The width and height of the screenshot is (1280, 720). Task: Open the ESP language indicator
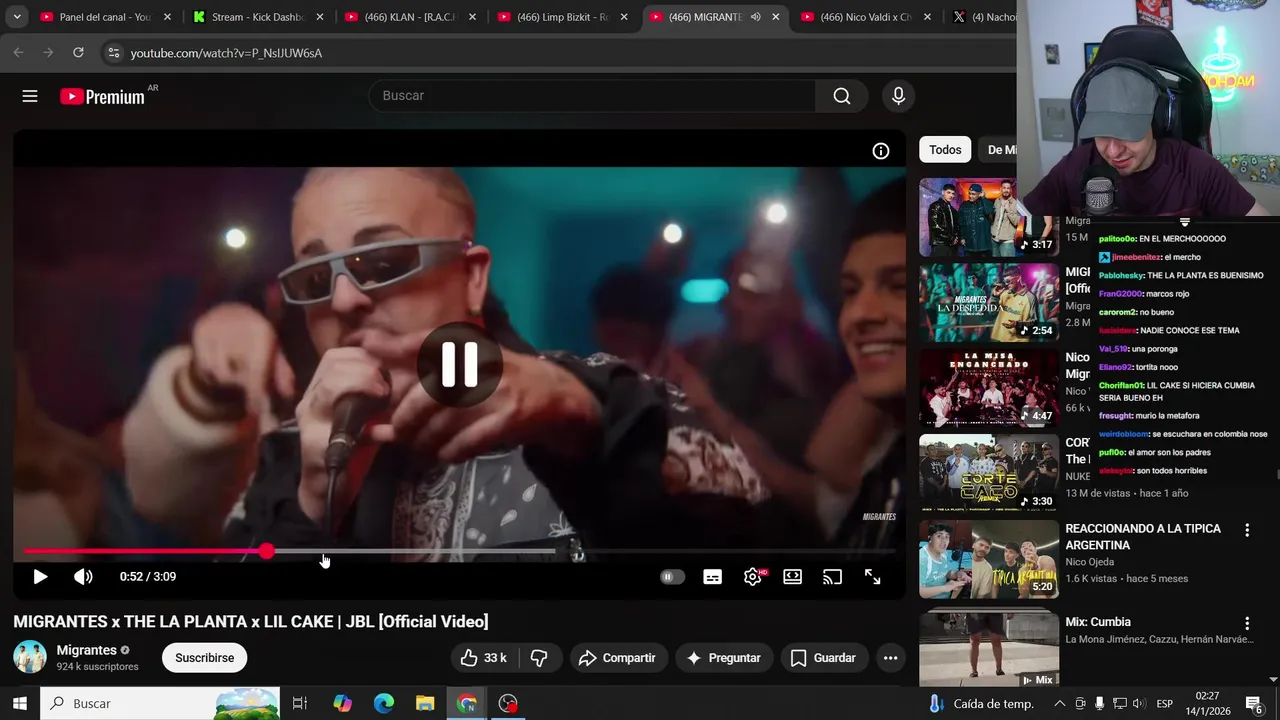[x=1164, y=703]
